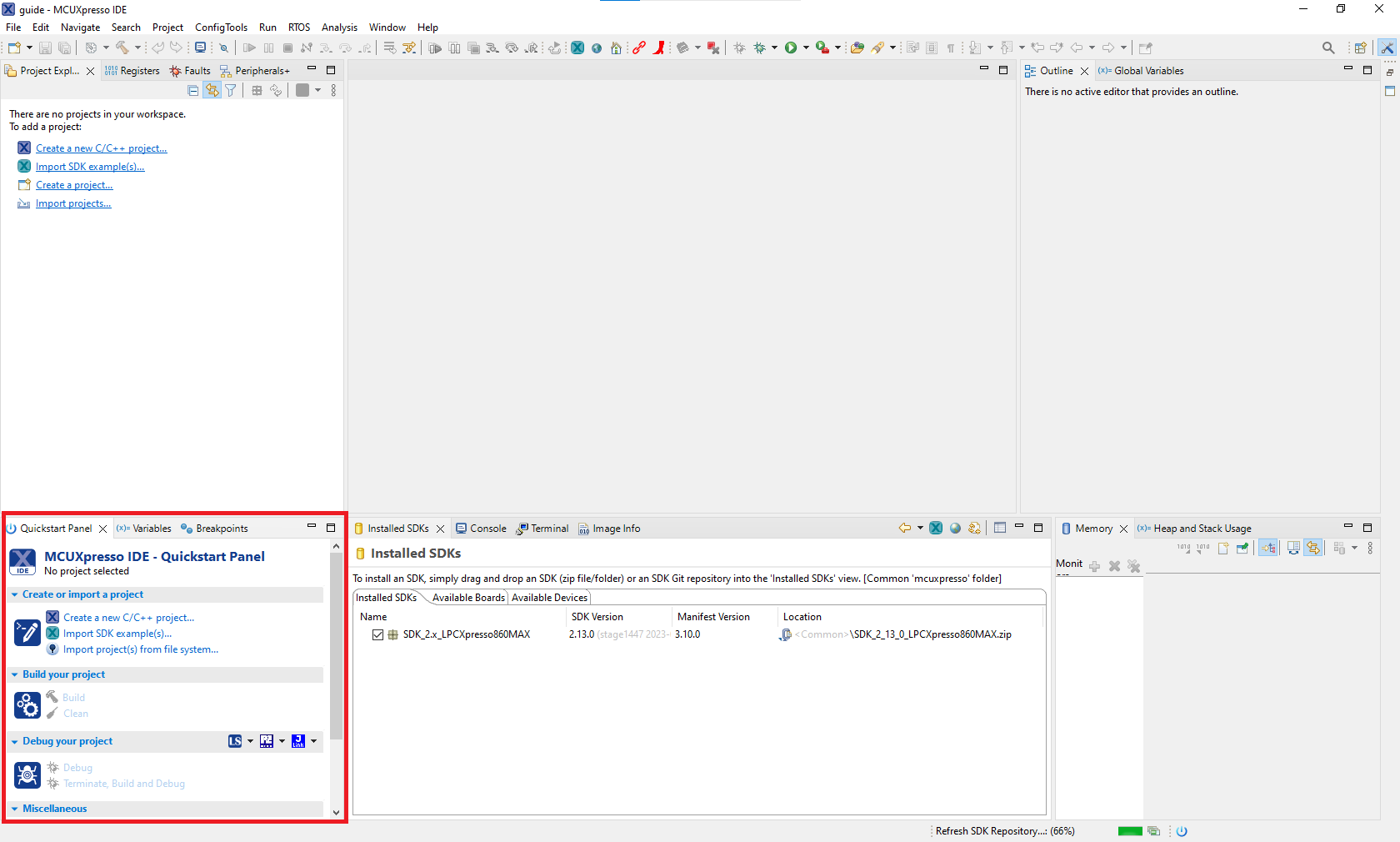Viewport: 1400px width, 842px height.
Task: Click the LinkServer LS debug probe icon
Action: 235,741
